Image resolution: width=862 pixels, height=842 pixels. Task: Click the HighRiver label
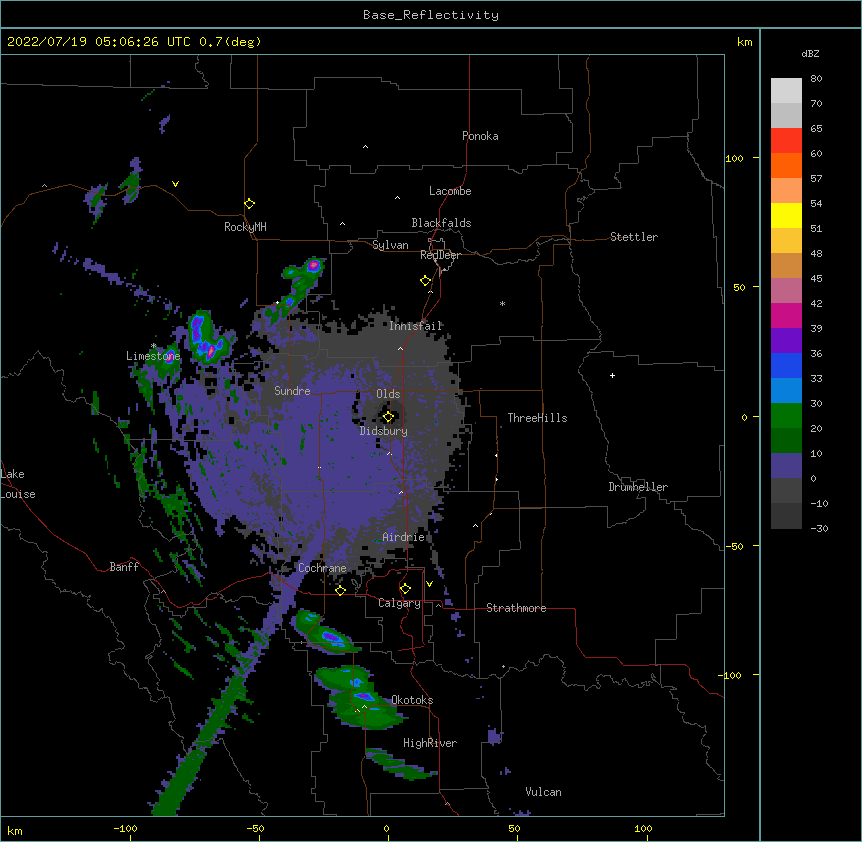pos(430,743)
